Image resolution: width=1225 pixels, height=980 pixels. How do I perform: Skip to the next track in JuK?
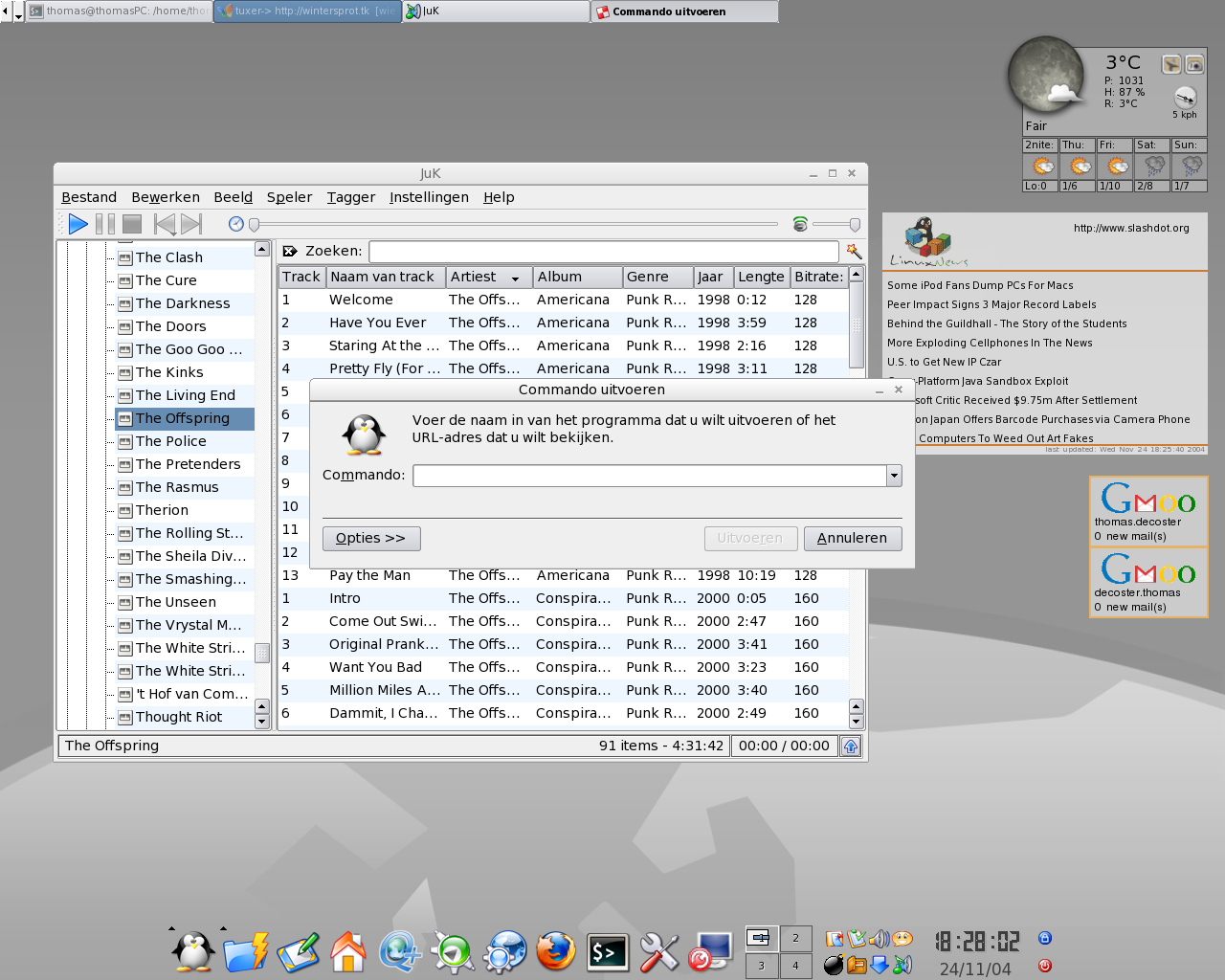pos(191,224)
